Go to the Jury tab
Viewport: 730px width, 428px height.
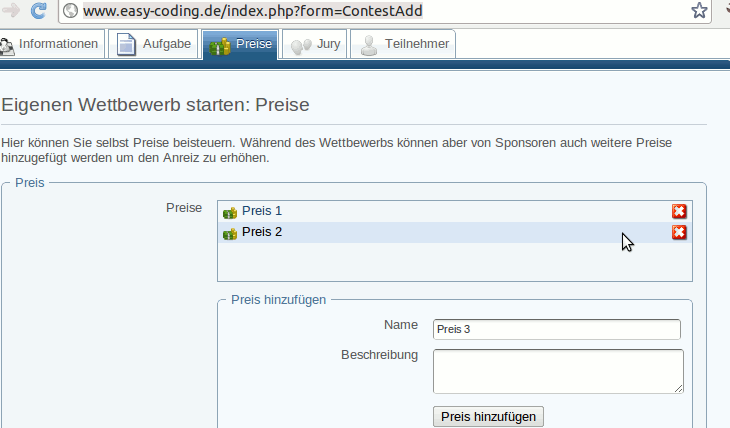[x=316, y=44]
